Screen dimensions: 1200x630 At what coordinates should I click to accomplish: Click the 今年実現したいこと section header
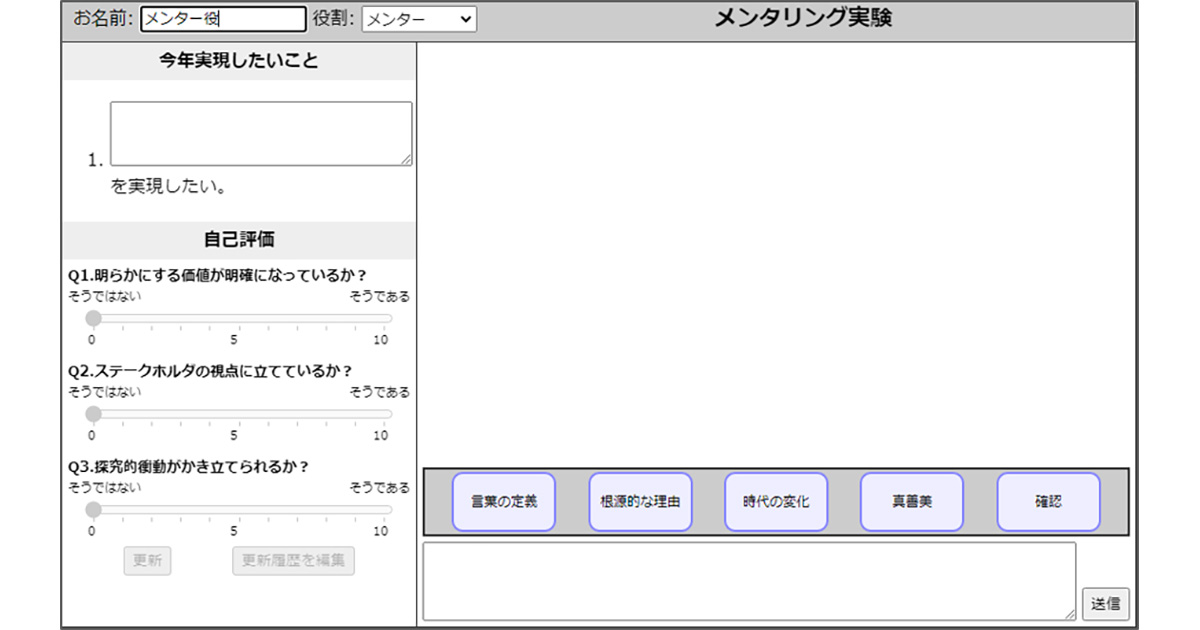pyautogui.click(x=239, y=62)
